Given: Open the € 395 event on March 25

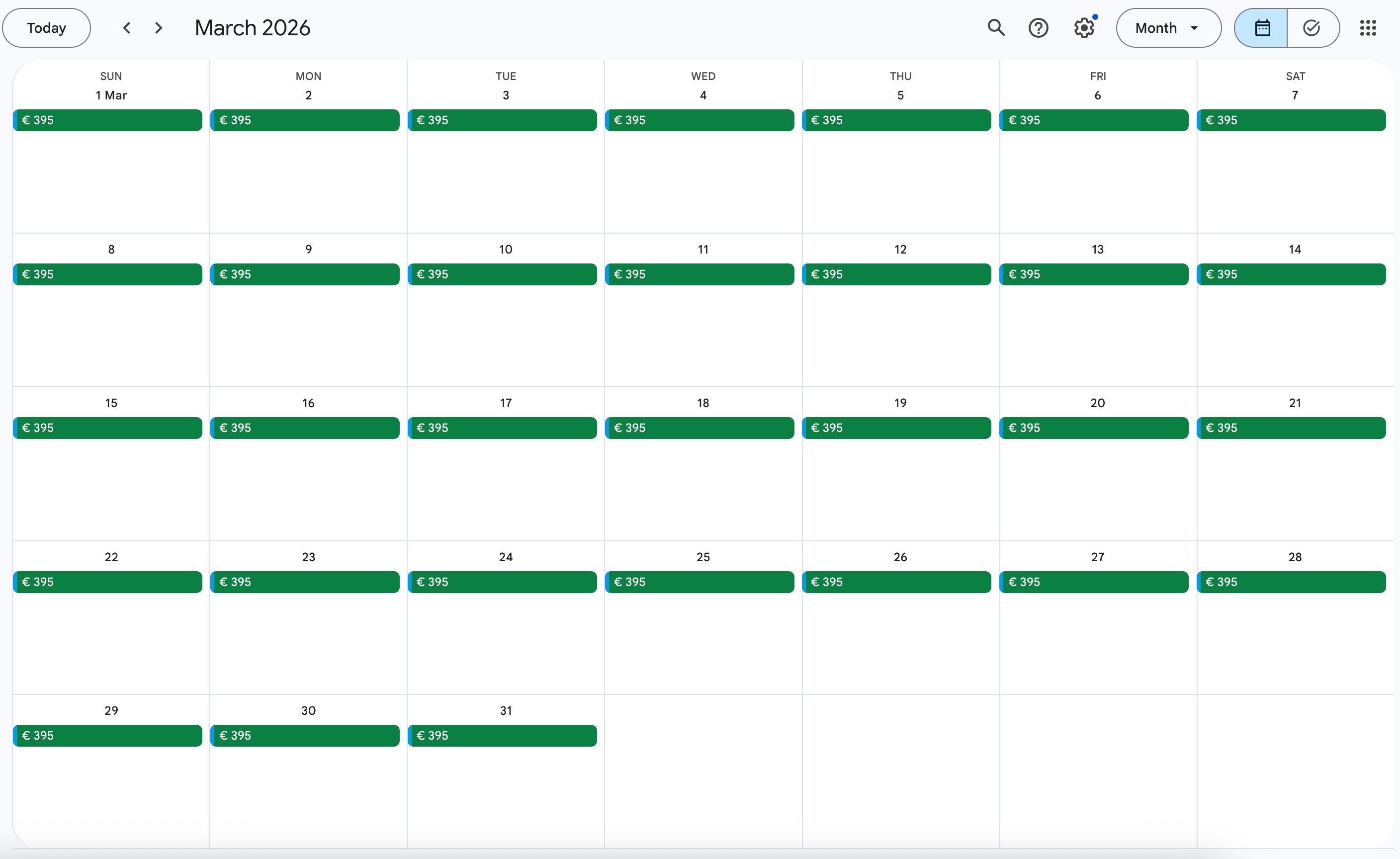Looking at the screenshot, I should [x=700, y=582].
